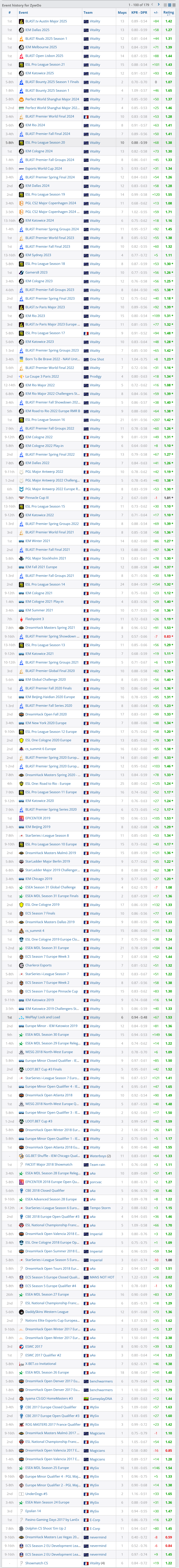Click the Esports World Cup 2024 logo
The height and width of the screenshot is (1568, 179).
21,169
